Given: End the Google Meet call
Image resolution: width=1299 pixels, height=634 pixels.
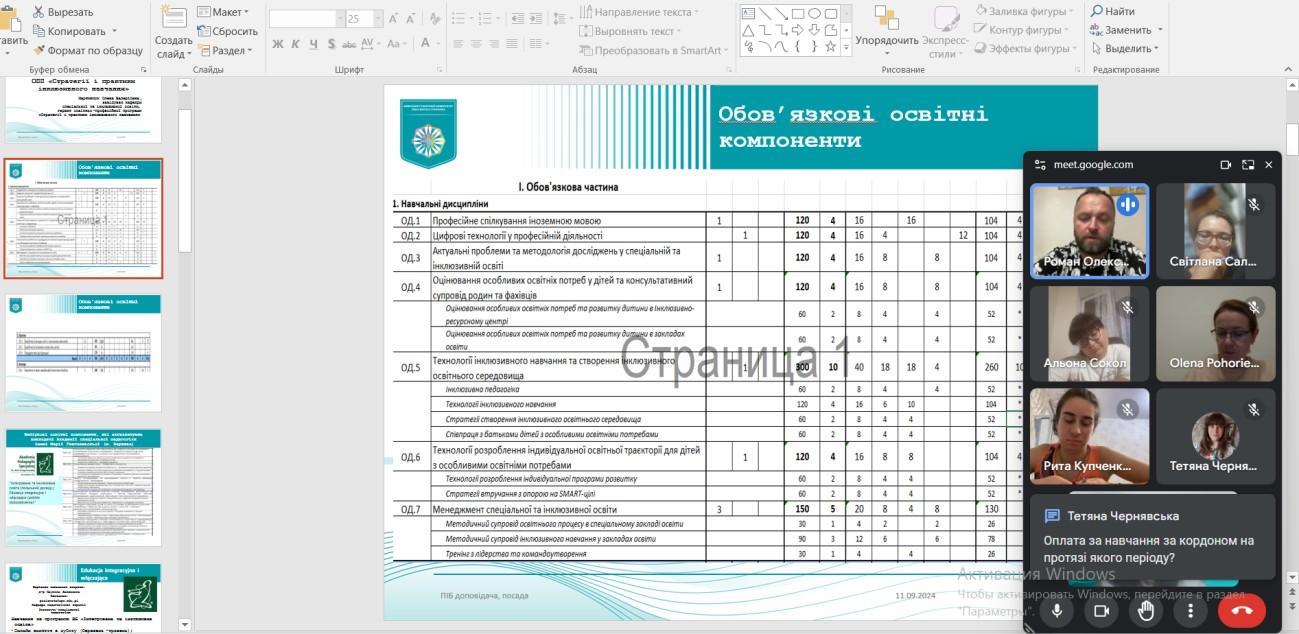Looking at the screenshot, I should (x=1241, y=609).
